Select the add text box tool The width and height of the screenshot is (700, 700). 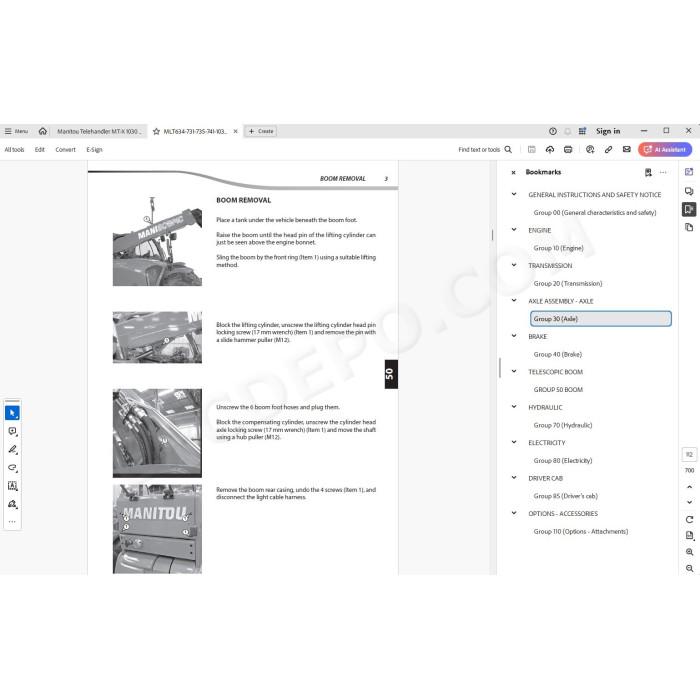pyautogui.click(x=12, y=486)
